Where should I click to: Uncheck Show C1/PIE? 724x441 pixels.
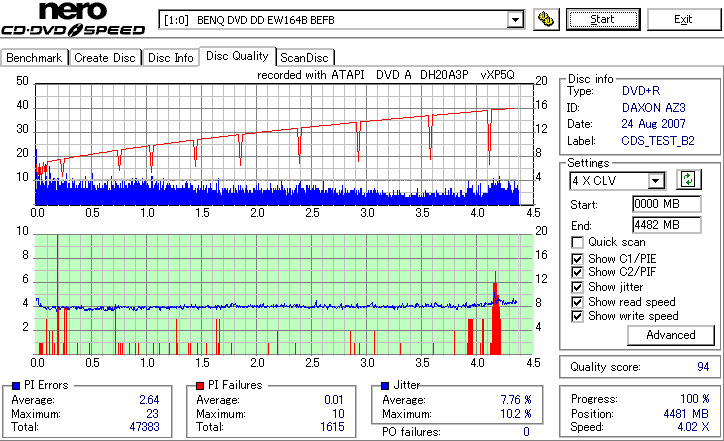[577, 259]
